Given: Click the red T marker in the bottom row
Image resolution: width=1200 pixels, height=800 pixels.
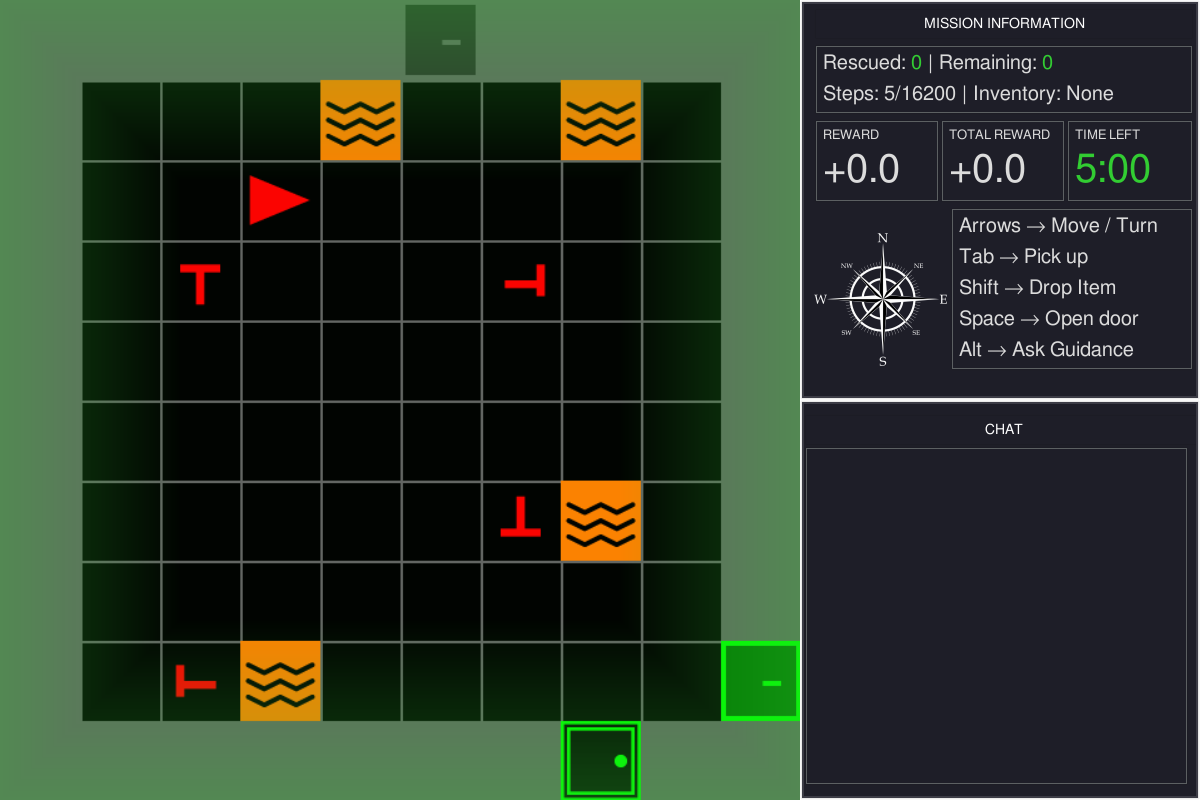Looking at the screenshot, I should [x=196, y=681].
